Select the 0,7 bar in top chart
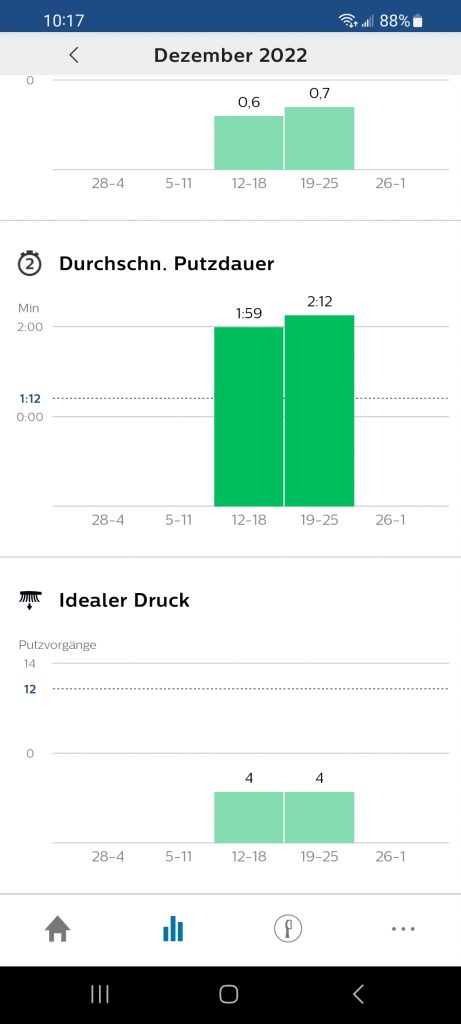The image size is (461, 1024). click(319, 138)
